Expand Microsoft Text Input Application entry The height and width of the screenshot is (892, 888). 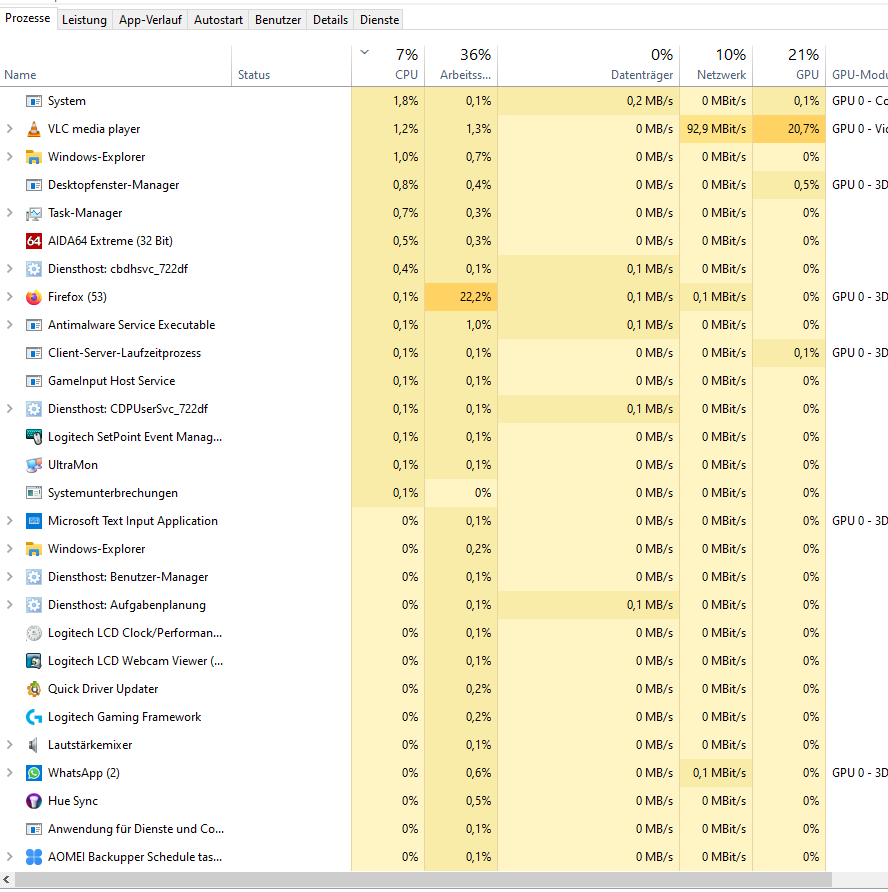(x=9, y=521)
